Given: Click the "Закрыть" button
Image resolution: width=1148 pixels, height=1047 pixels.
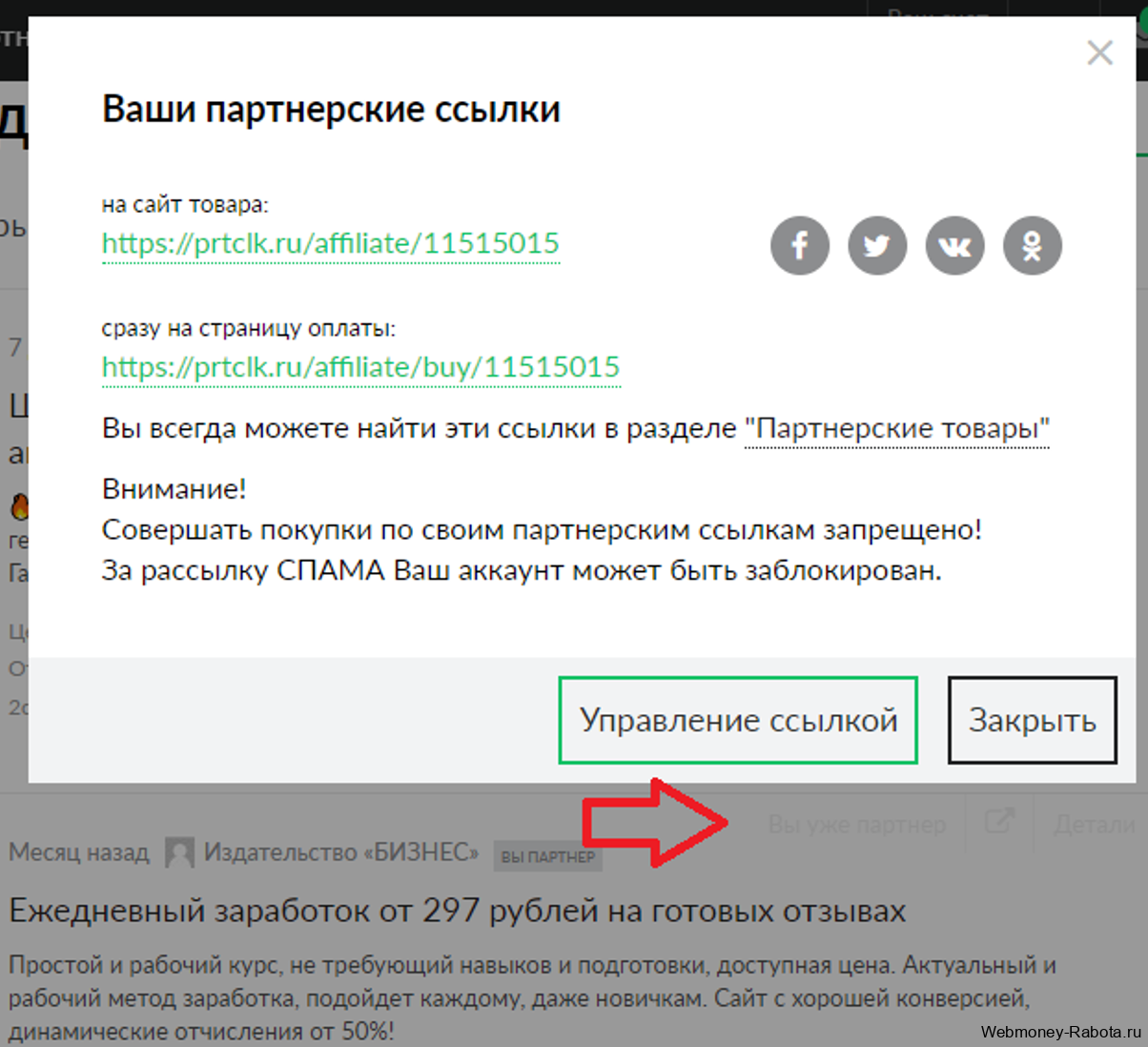Looking at the screenshot, I should point(1032,720).
